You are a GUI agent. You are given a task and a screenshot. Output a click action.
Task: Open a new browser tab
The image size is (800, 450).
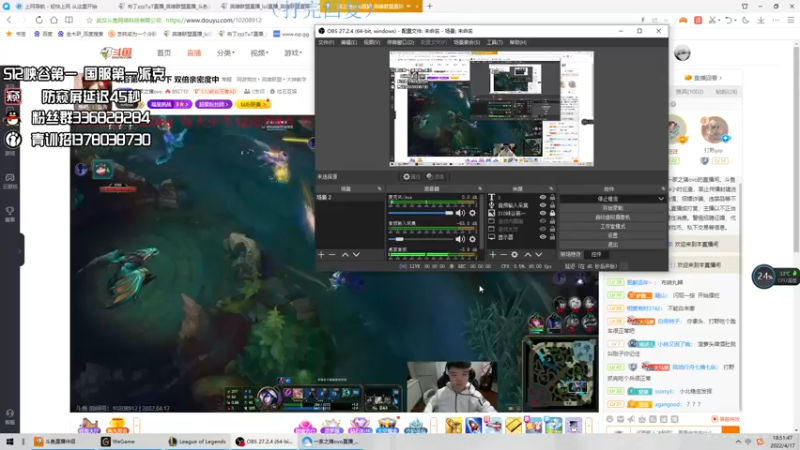click(430, 6)
